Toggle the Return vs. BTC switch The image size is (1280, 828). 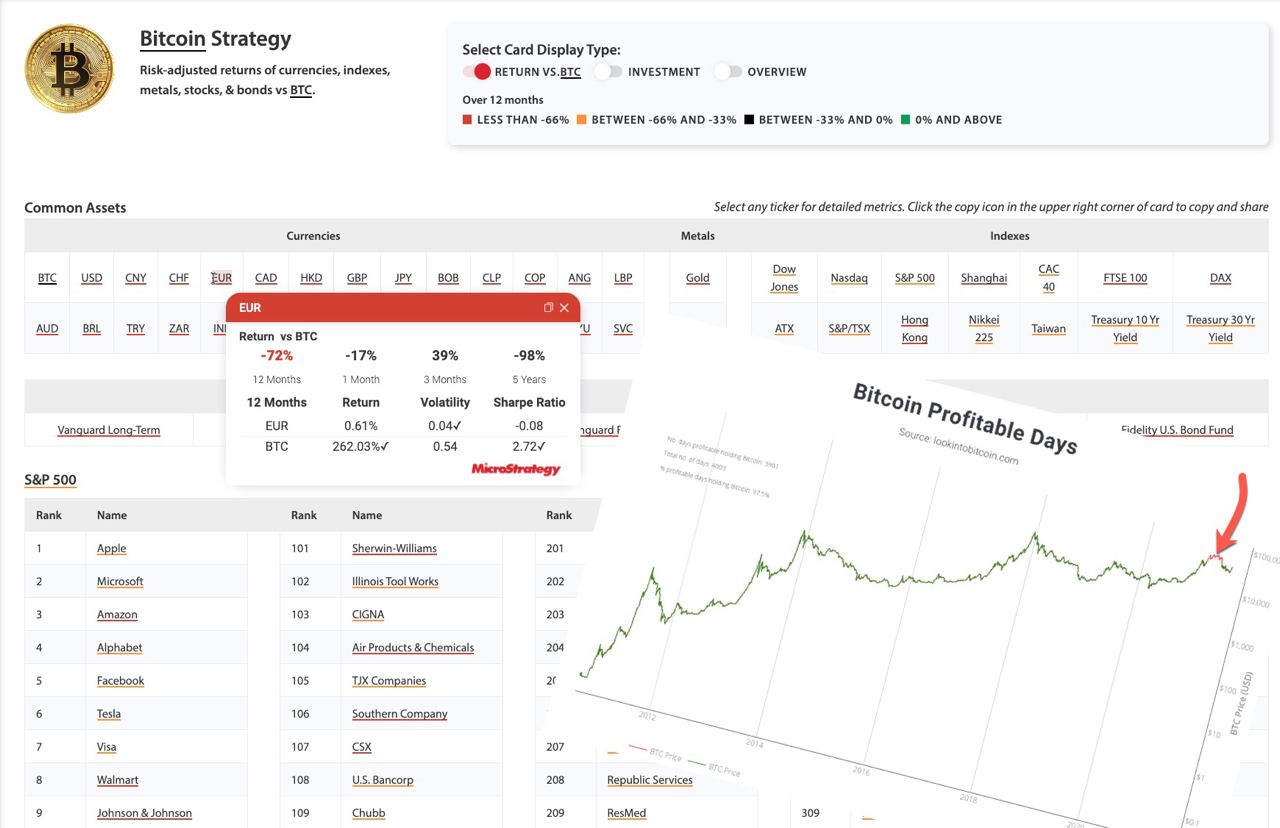(x=477, y=72)
